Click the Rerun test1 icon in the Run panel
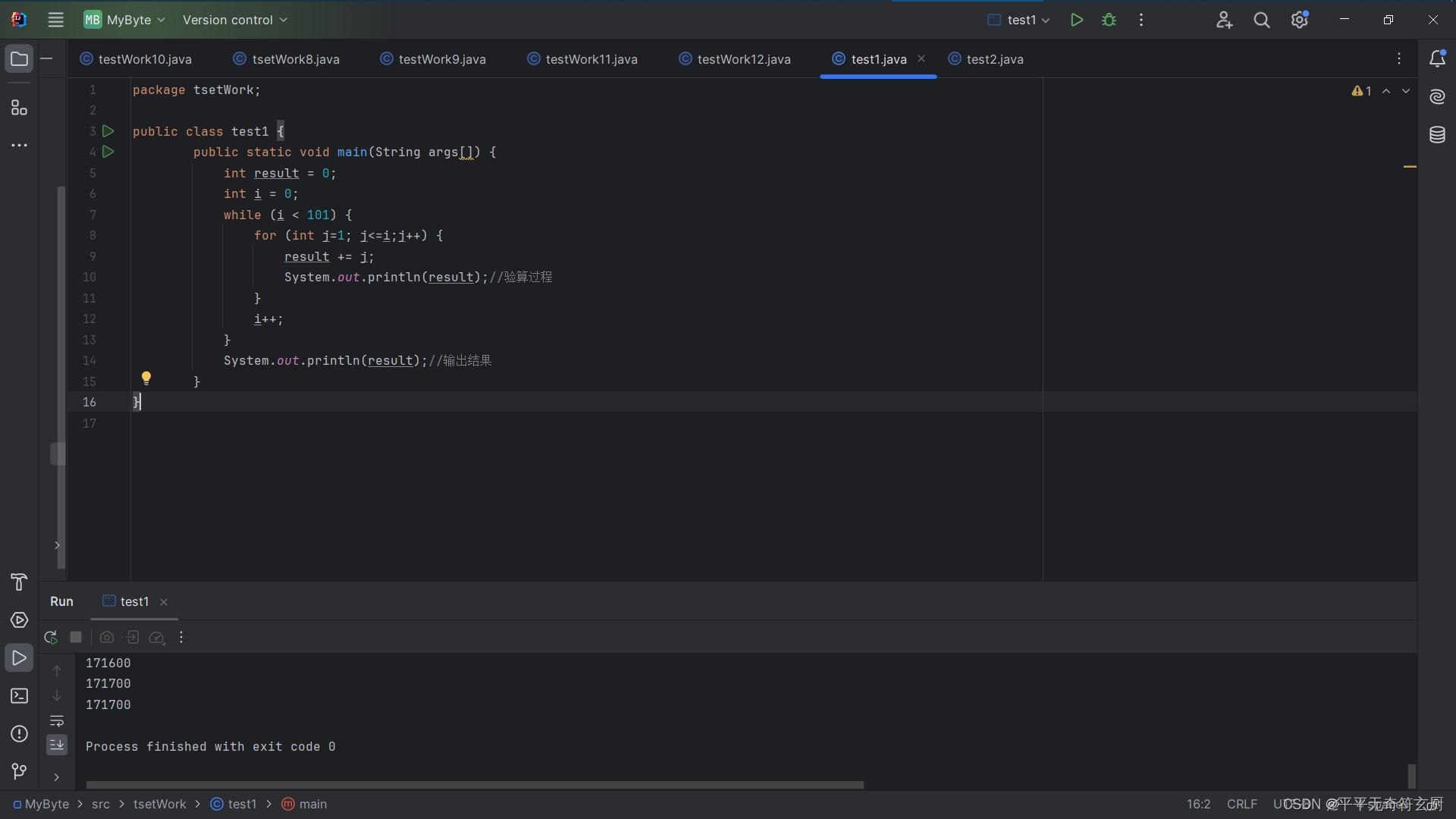The height and width of the screenshot is (819, 1456). [x=51, y=638]
